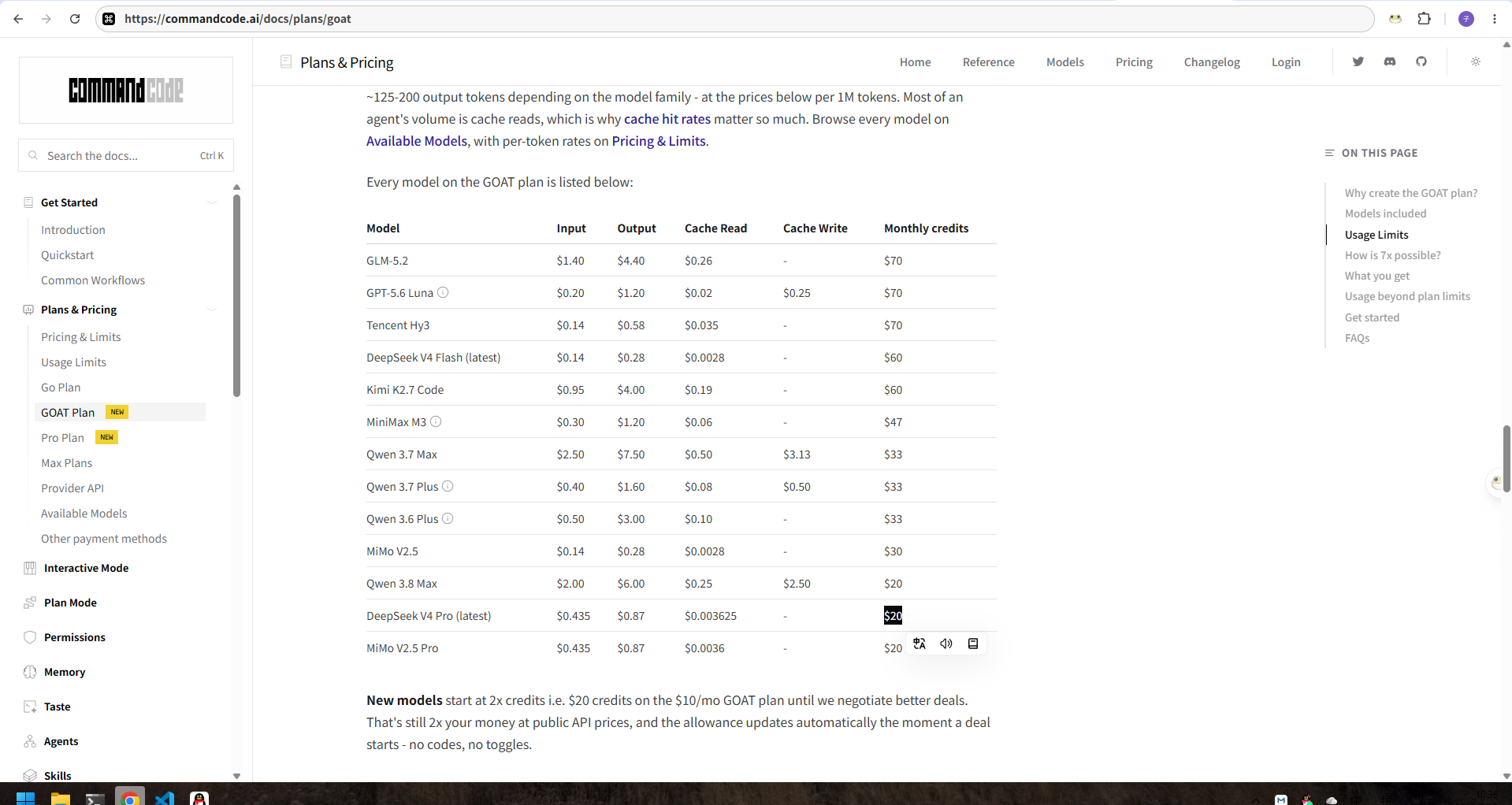View site information icon in address bar
The height and width of the screenshot is (805, 1512).
[110, 19]
